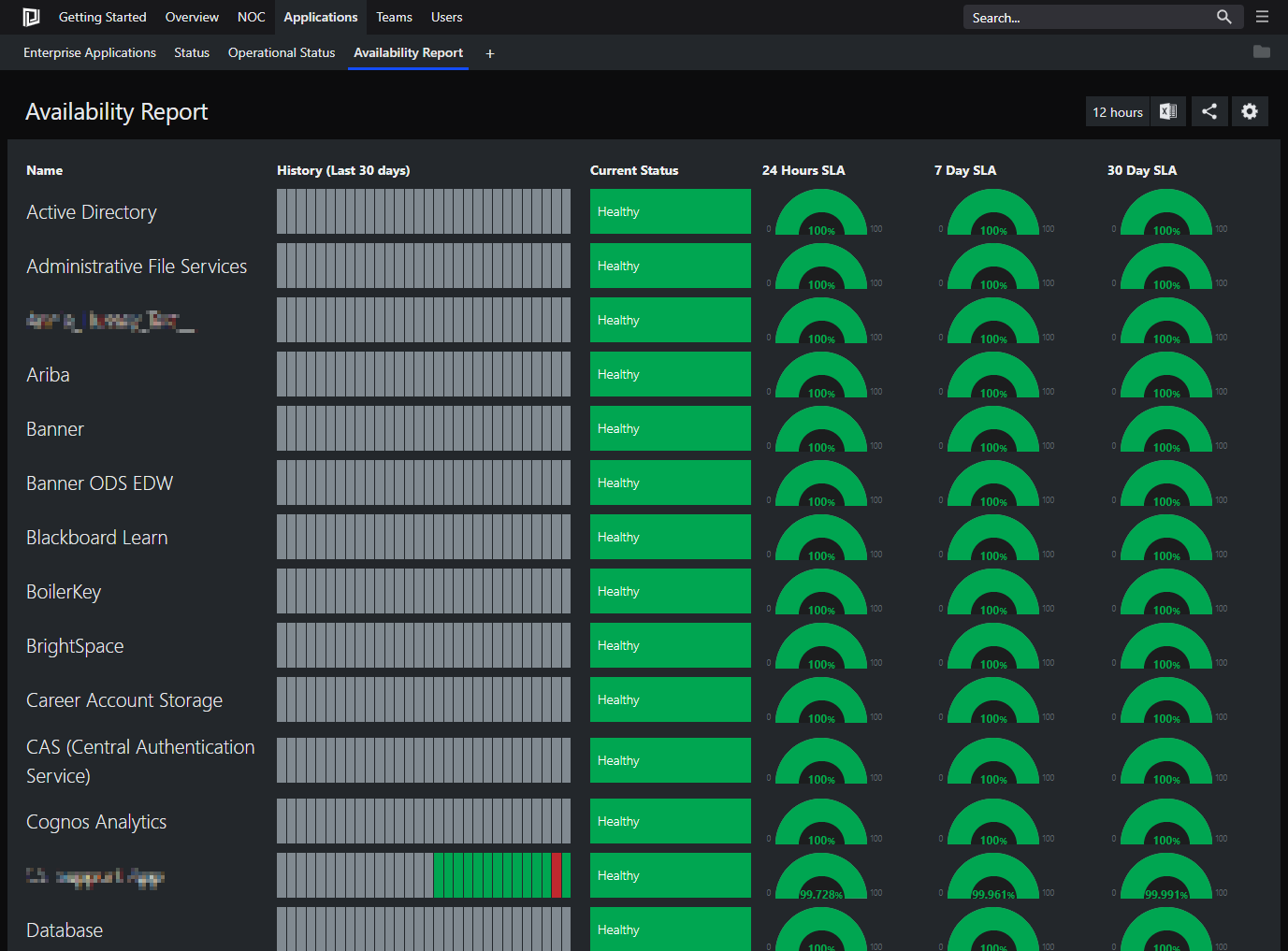Image resolution: width=1288 pixels, height=951 pixels.
Task: Click the red incident bar in history
Action: (557, 875)
